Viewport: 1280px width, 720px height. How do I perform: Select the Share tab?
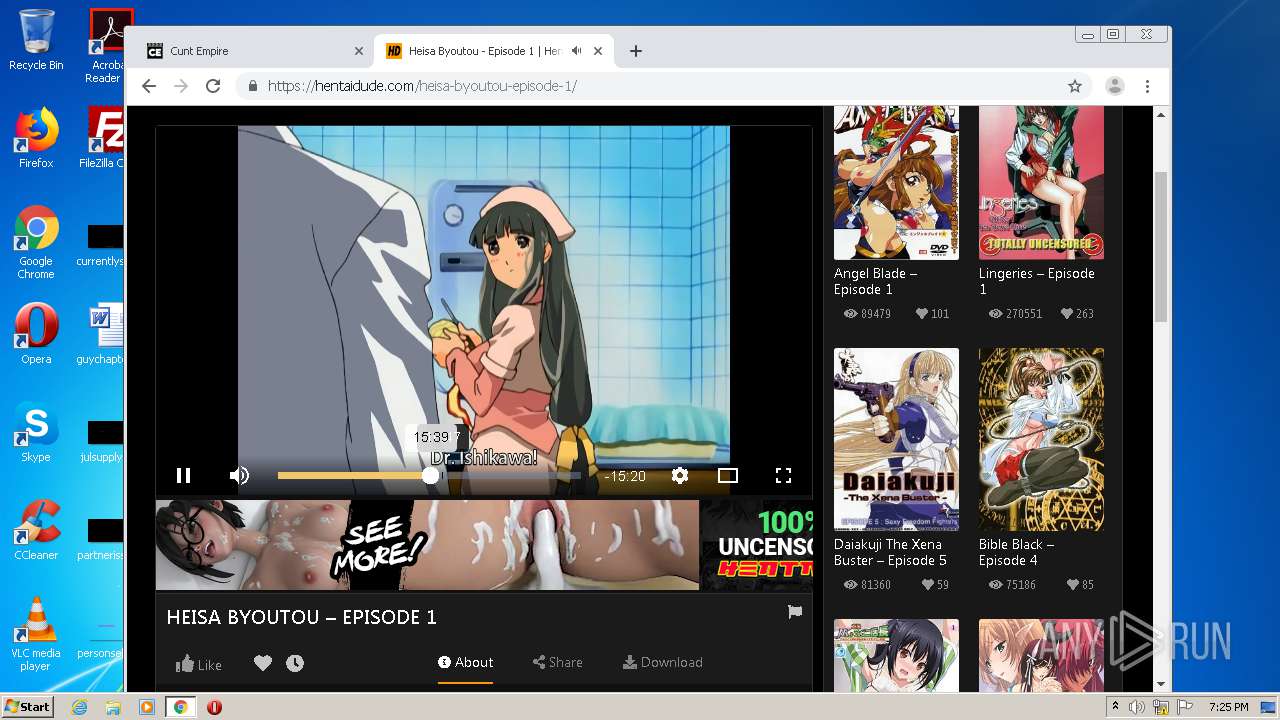(x=557, y=662)
